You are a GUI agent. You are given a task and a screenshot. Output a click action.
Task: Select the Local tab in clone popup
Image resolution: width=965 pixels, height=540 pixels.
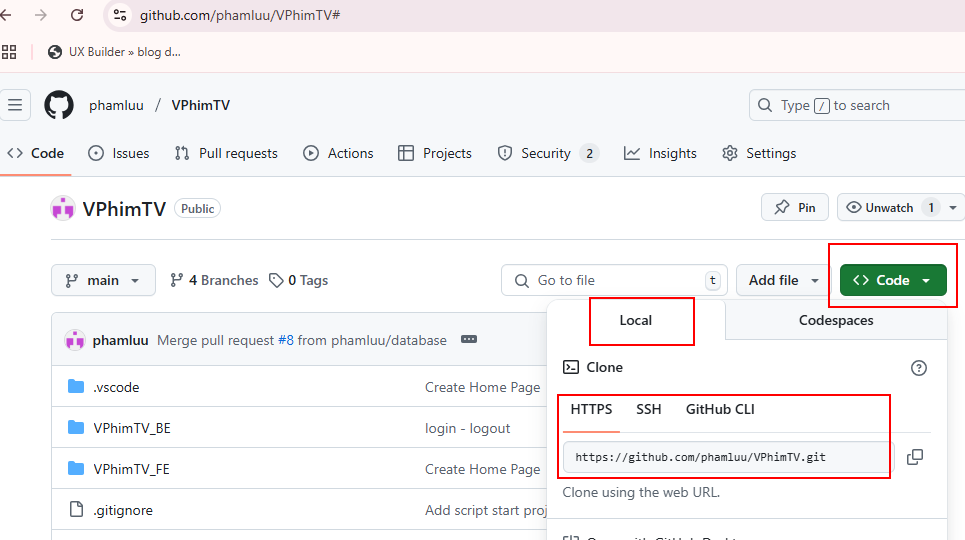pos(636,320)
